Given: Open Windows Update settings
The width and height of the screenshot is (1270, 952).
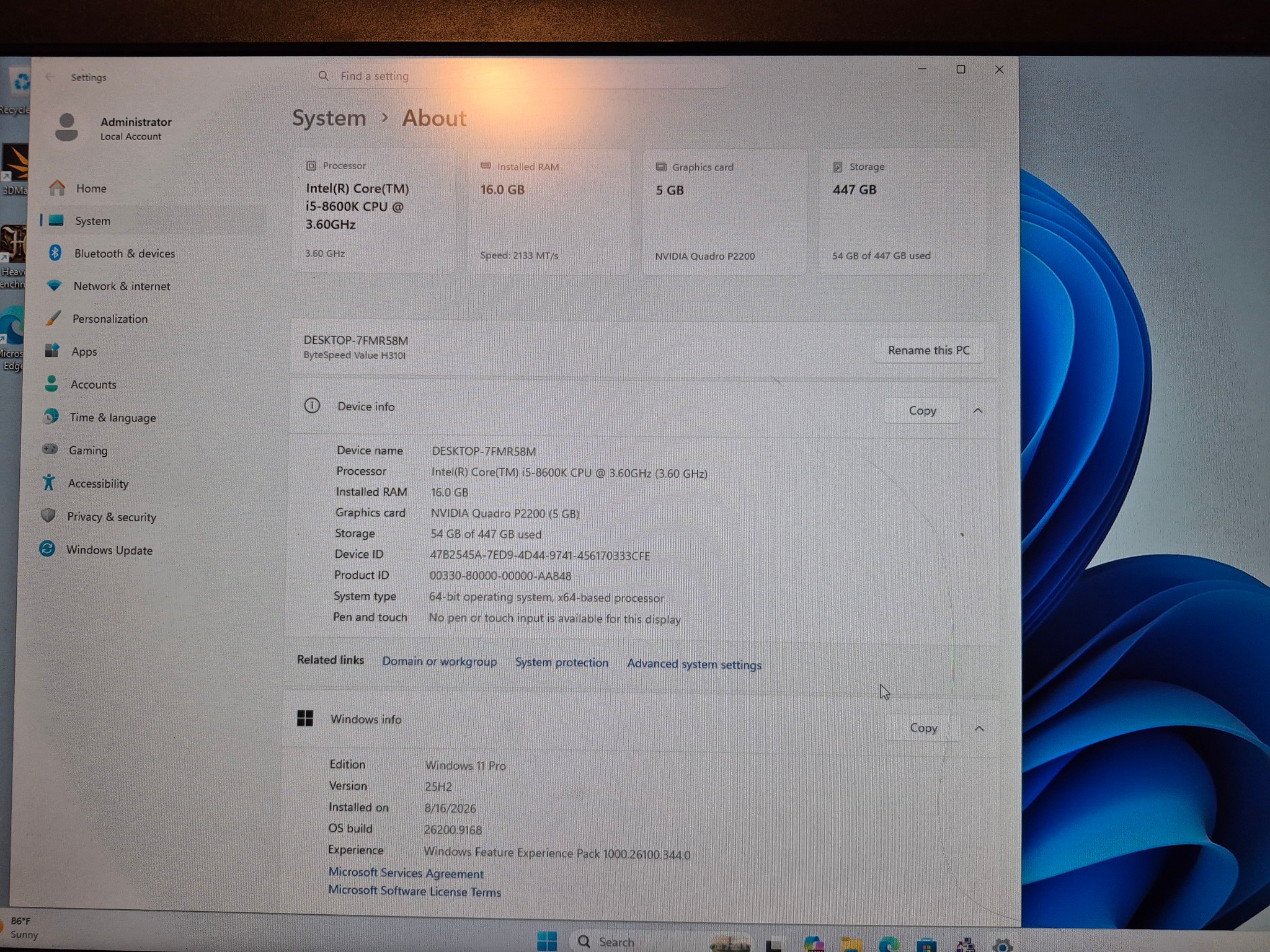Looking at the screenshot, I should pos(109,550).
